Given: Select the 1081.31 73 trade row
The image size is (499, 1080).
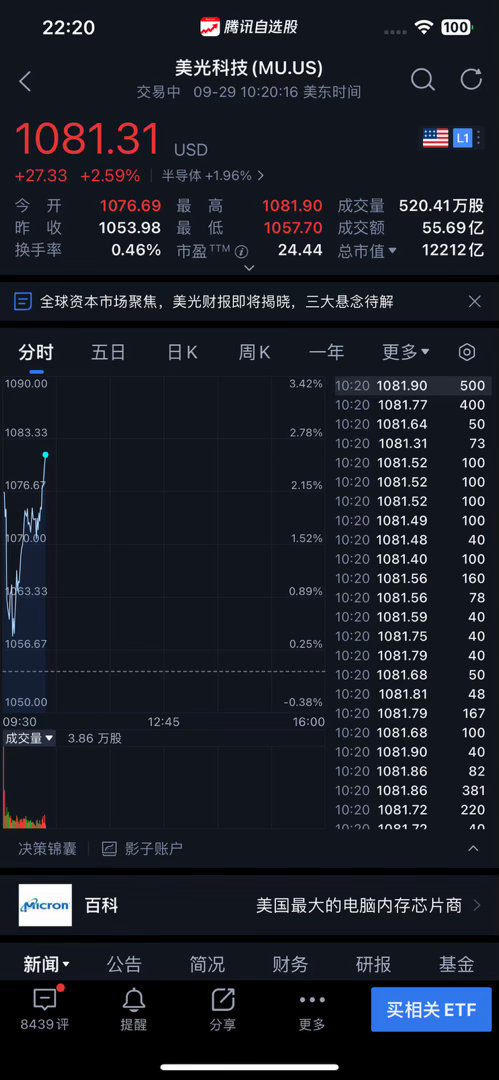Looking at the screenshot, I should point(414,444).
